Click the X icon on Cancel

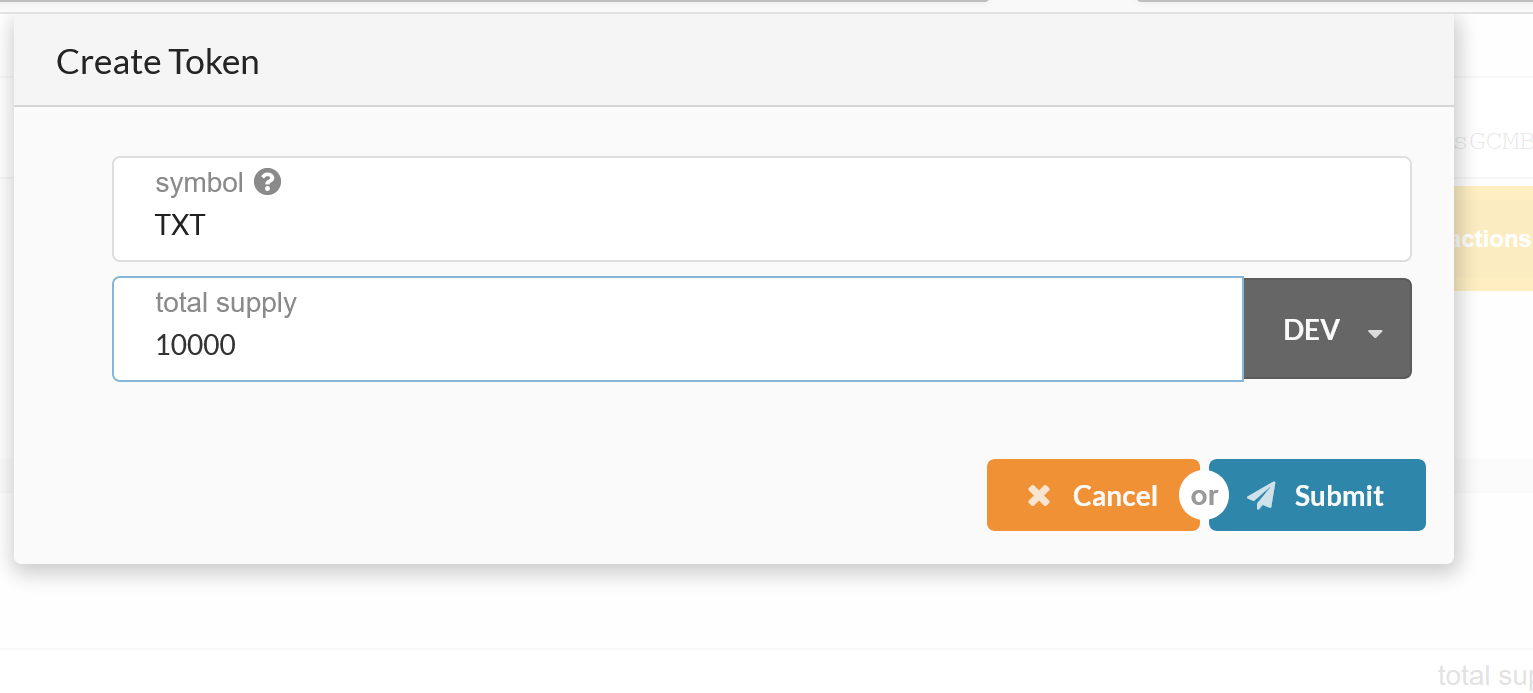pyautogui.click(x=1039, y=496)
